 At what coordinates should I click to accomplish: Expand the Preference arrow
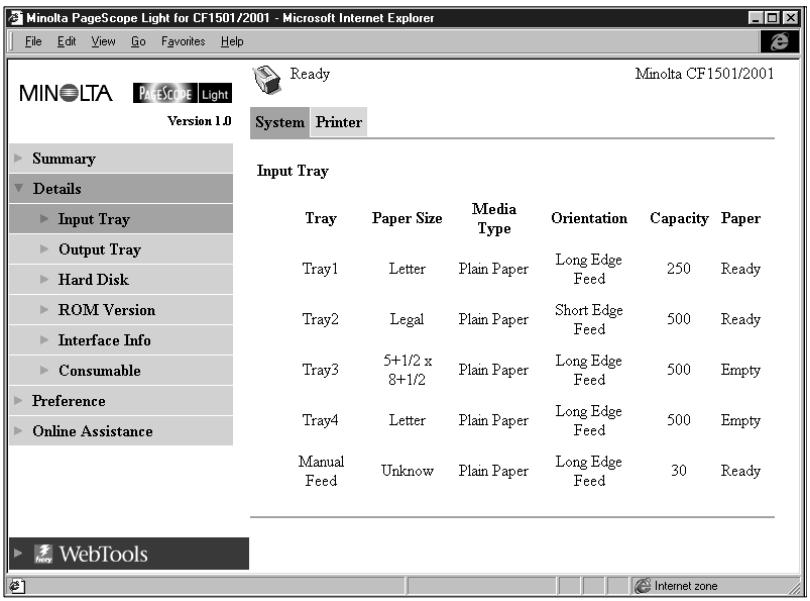(18, 400)
